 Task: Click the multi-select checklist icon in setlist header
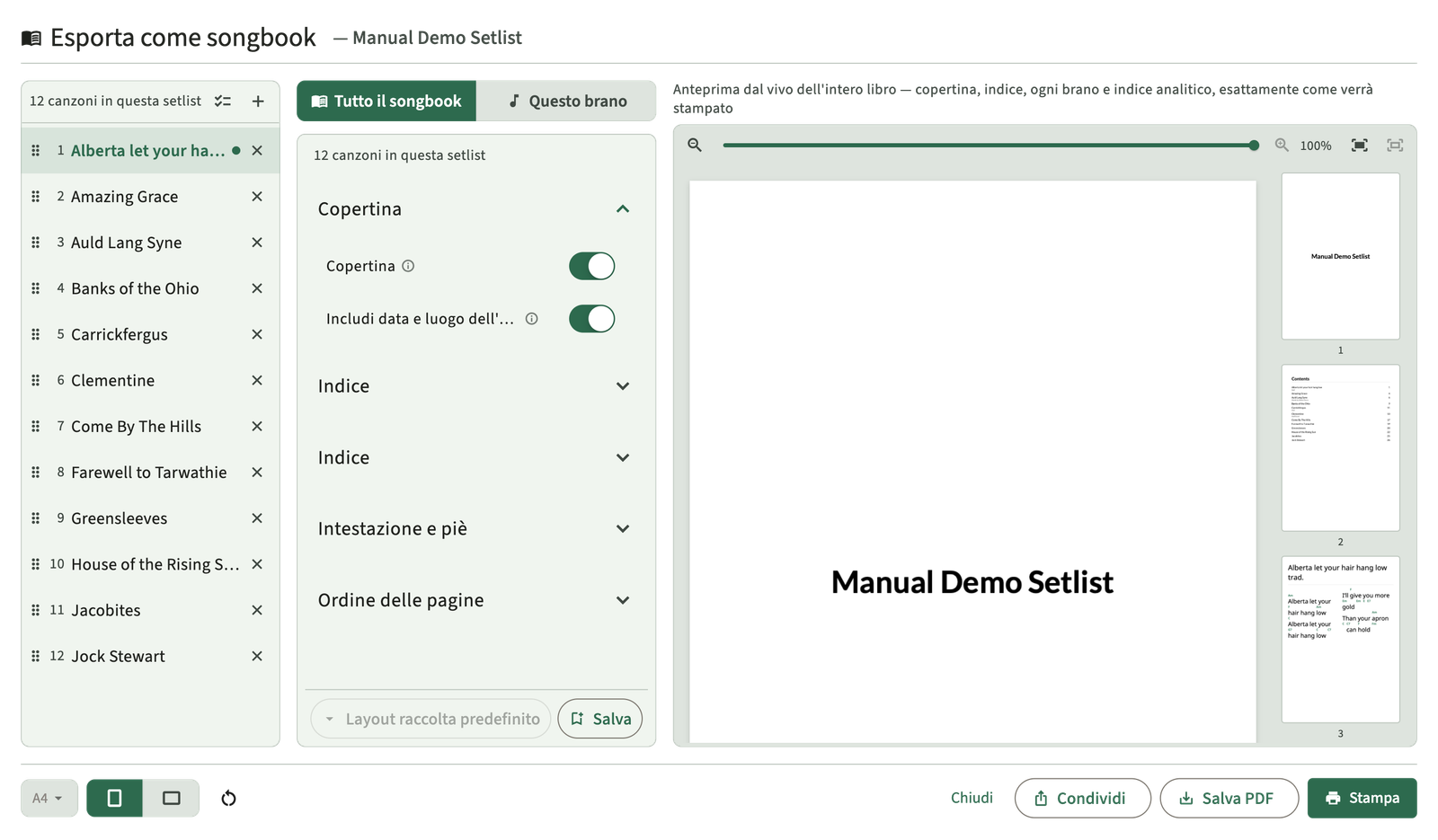pos(223,102)
